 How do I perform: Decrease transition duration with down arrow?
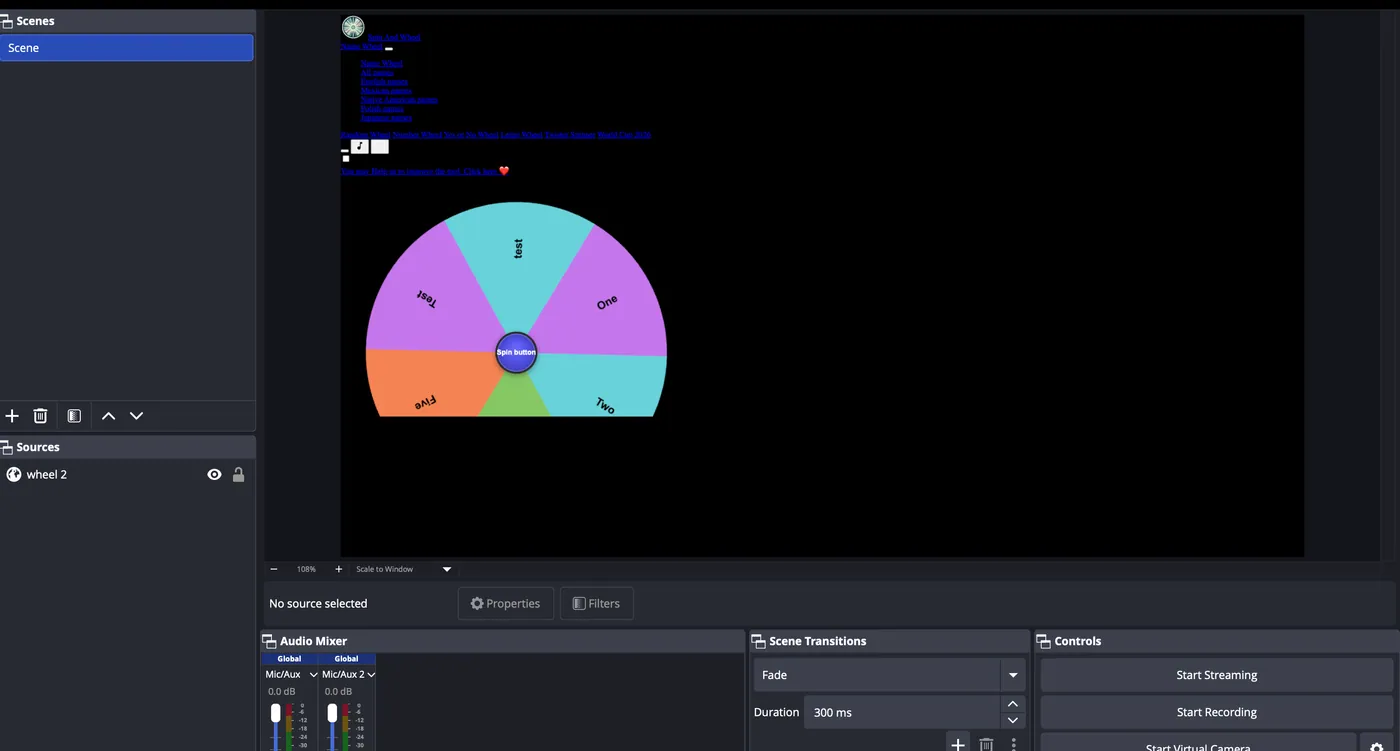click(x=1013, y=720)
